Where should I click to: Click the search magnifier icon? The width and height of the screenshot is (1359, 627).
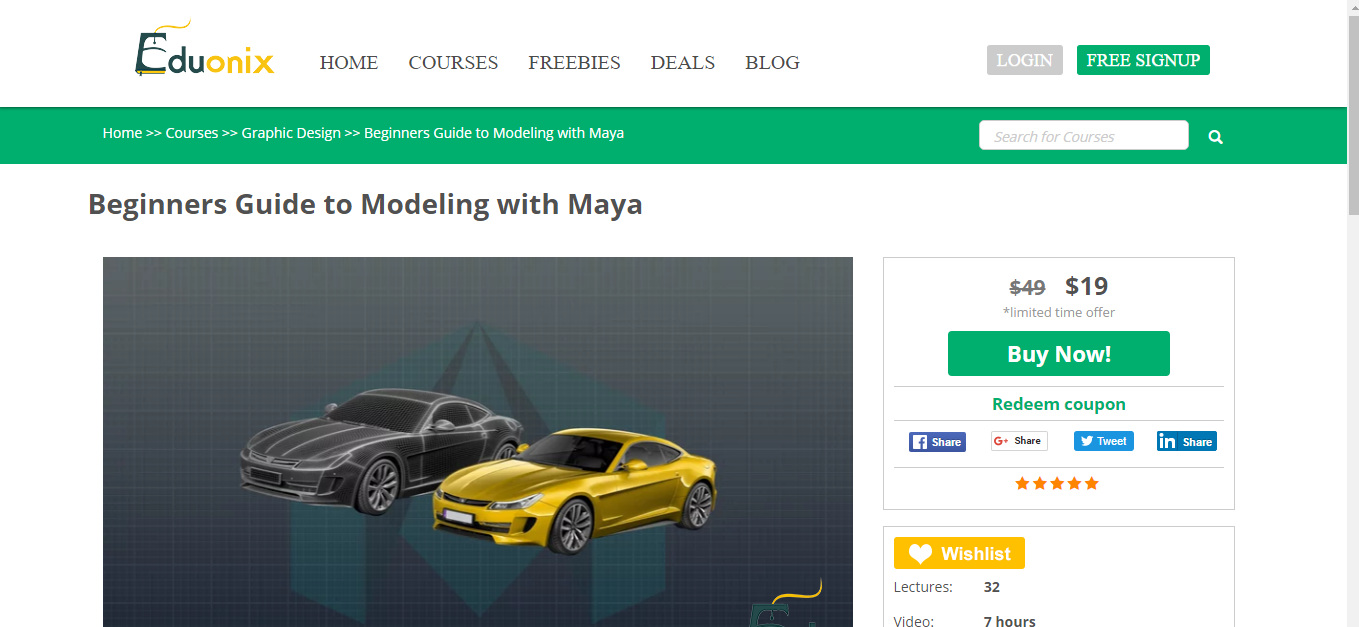(x=1215, y=137)
